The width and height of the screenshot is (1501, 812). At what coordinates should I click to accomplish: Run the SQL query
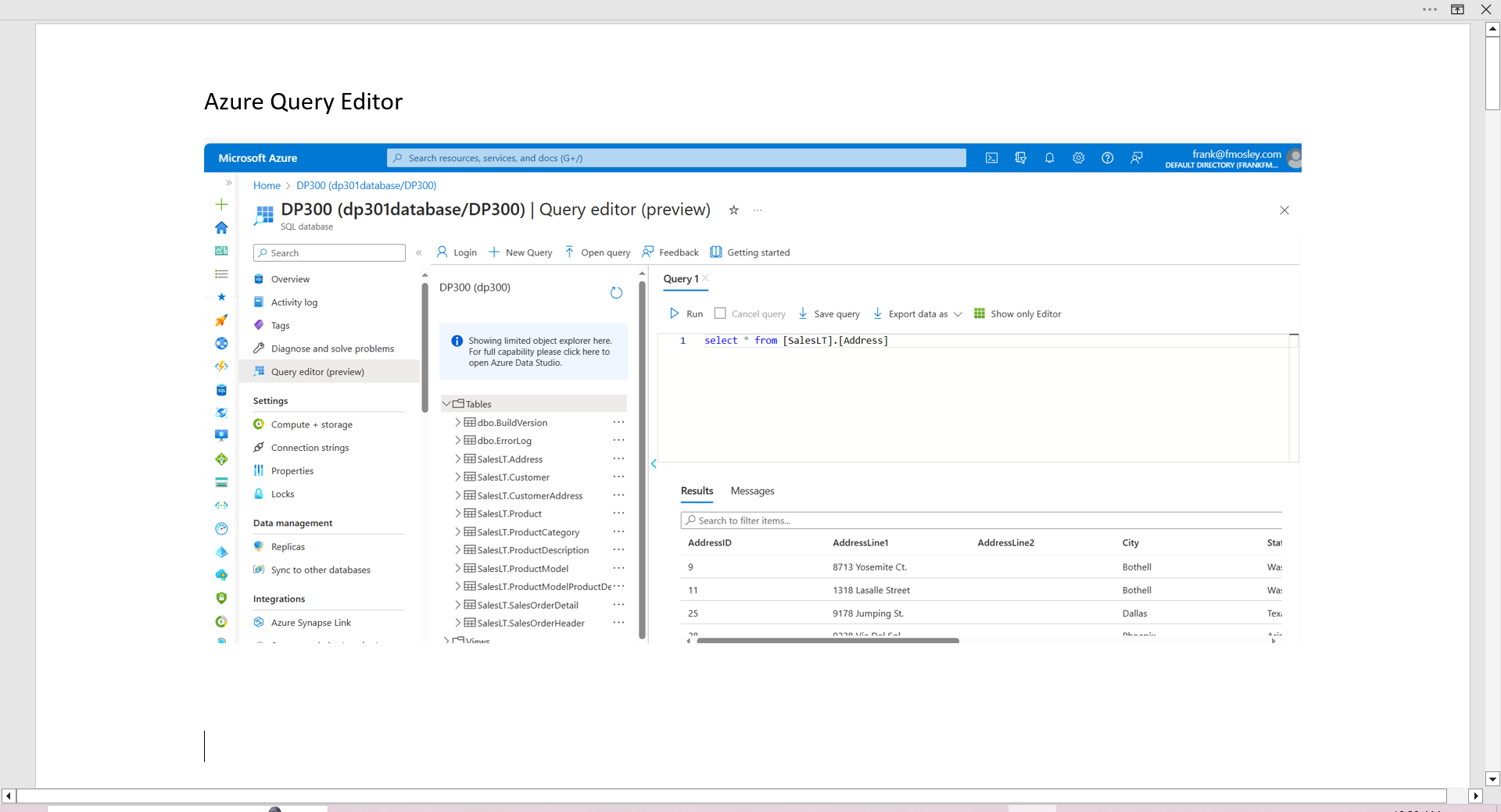tap(686, 313)
